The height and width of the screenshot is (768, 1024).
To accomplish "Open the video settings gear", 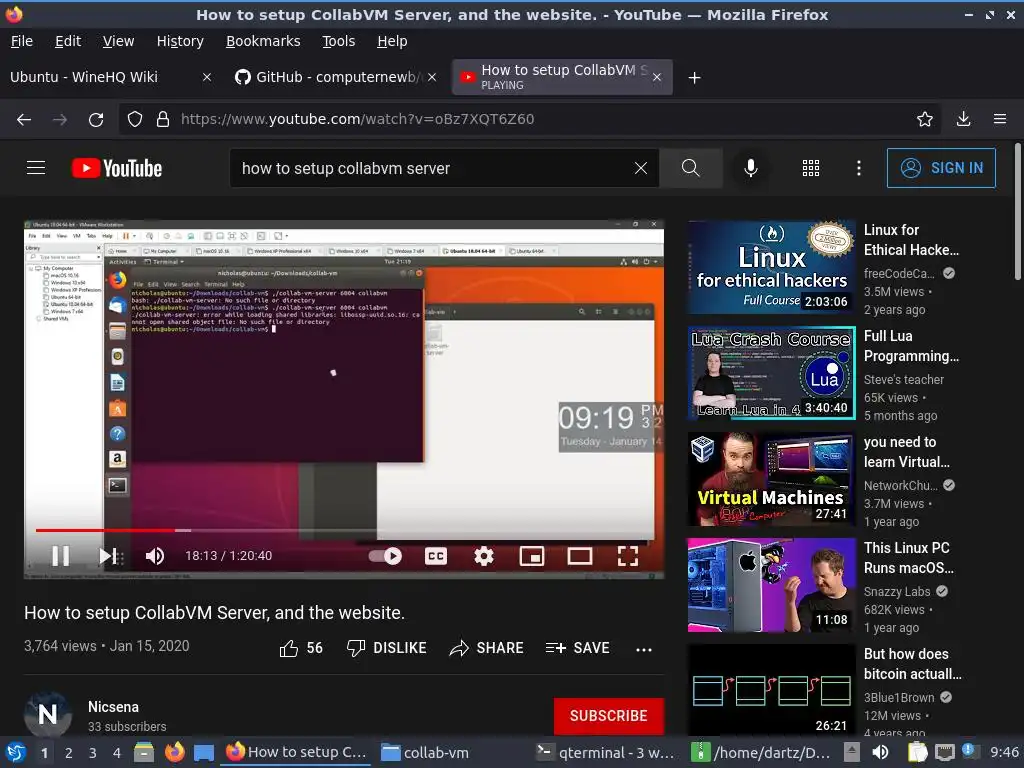I will click(x=483, y=556).
